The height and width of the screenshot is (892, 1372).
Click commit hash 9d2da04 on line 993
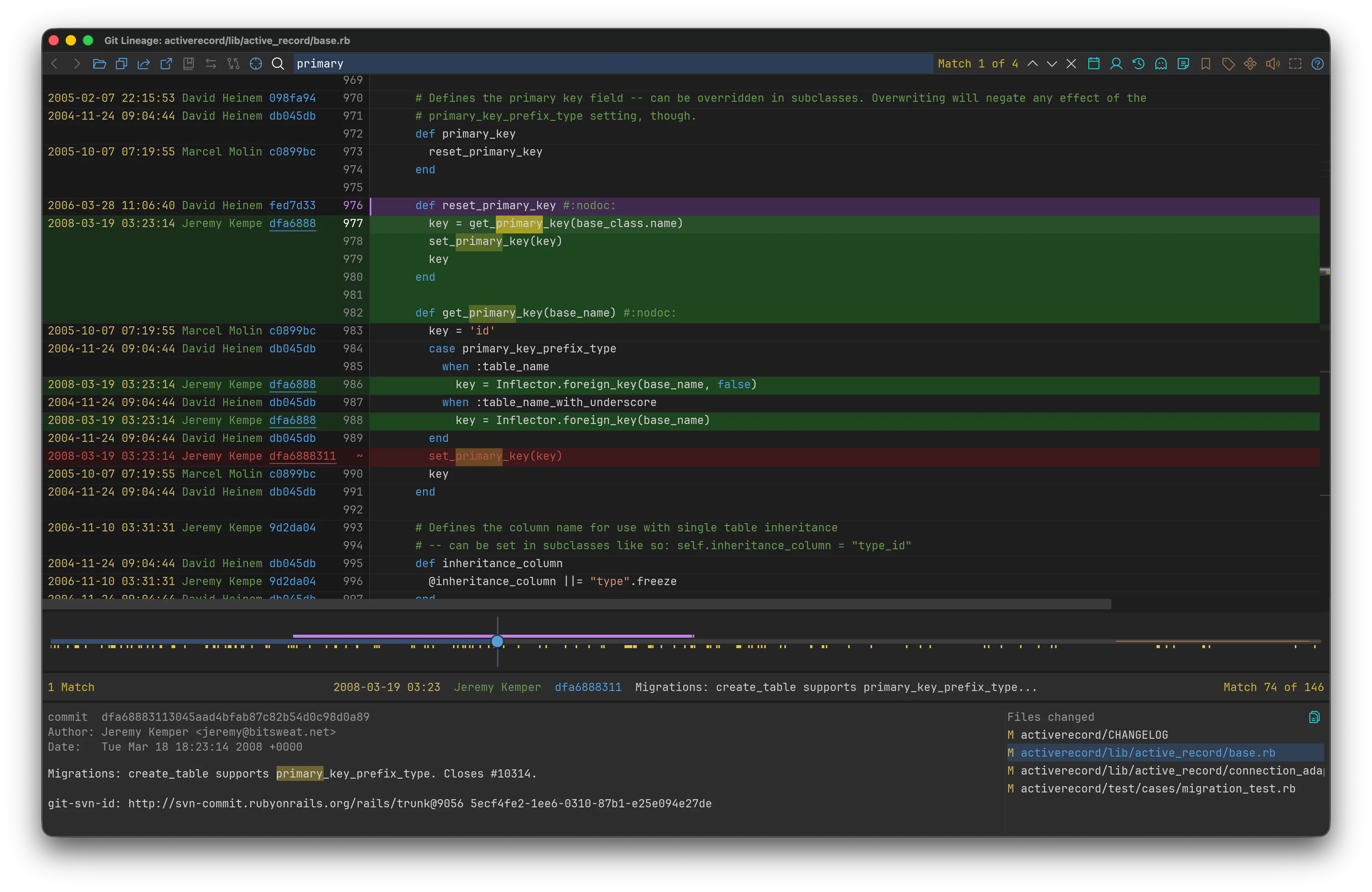(292, 527)
